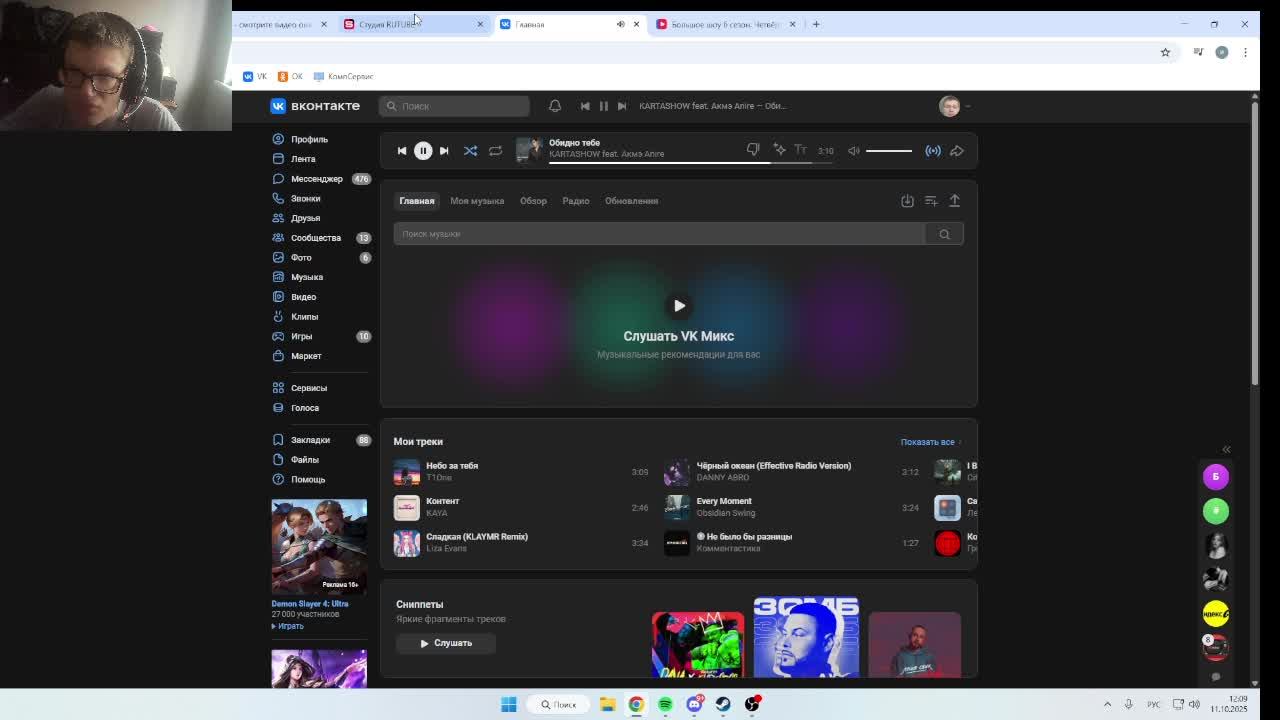Image resolution: width=1280 pixels, height=720 pixels.
Task: Open Маркет in sidebar
Action: (x=306, y=356)
